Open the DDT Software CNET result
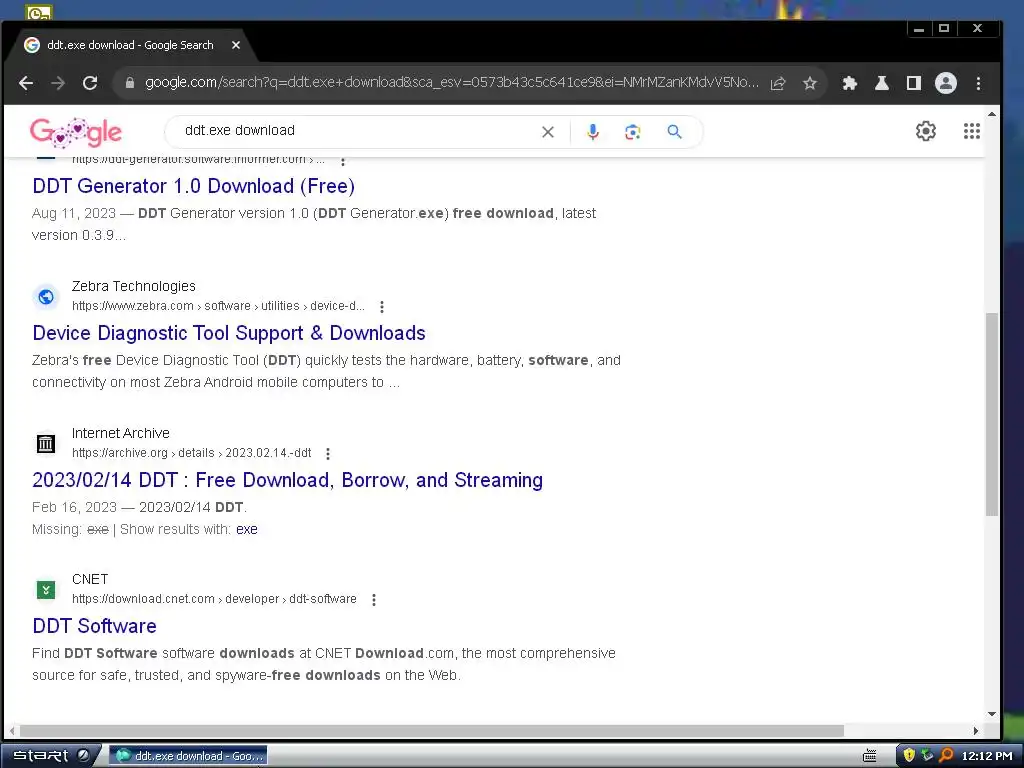 95,626
